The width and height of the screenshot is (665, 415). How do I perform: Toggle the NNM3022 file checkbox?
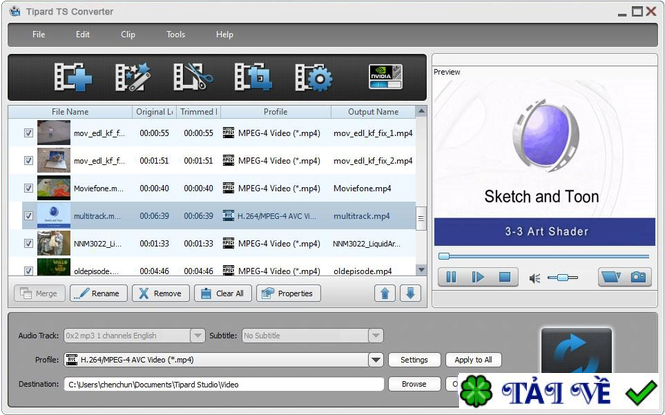click(x=28, y=243)
